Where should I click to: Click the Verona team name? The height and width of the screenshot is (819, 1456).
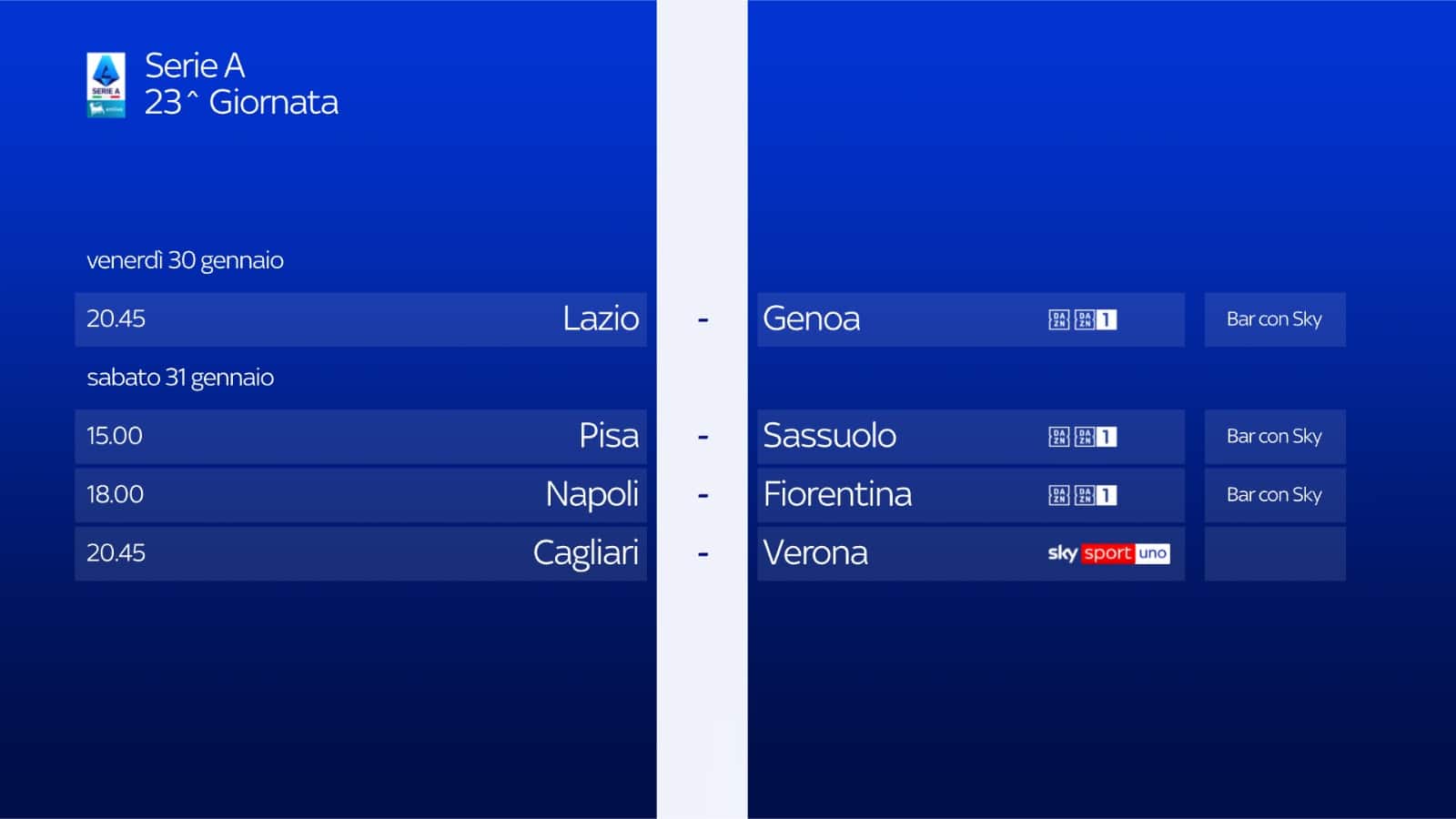[x=815, y=553]
